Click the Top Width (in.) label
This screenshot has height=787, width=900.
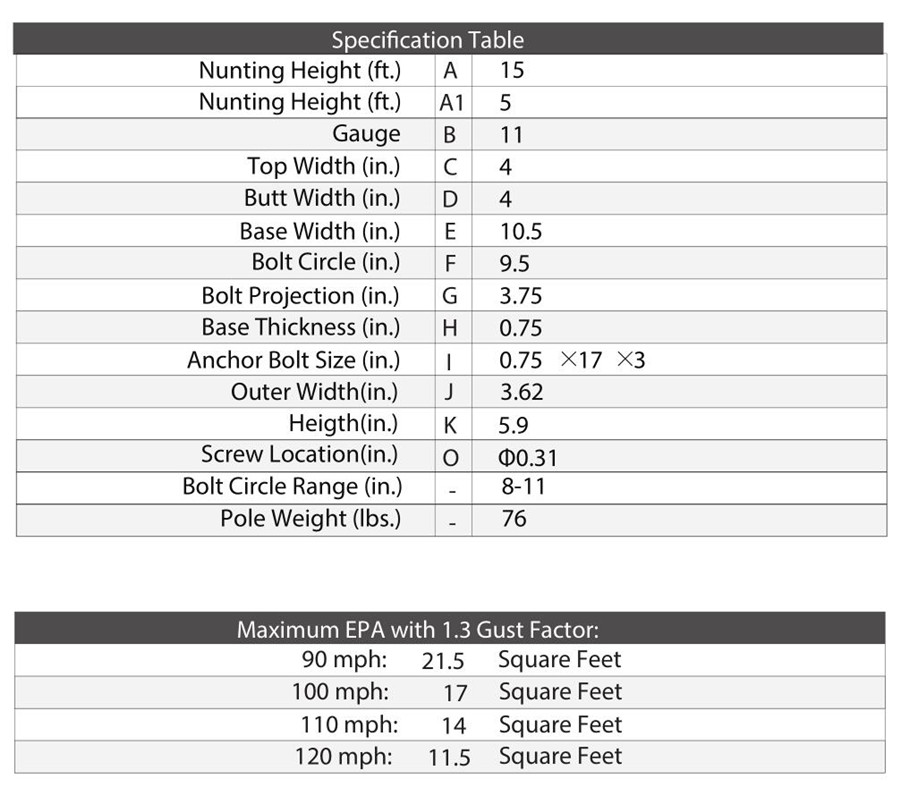(323, 166)
